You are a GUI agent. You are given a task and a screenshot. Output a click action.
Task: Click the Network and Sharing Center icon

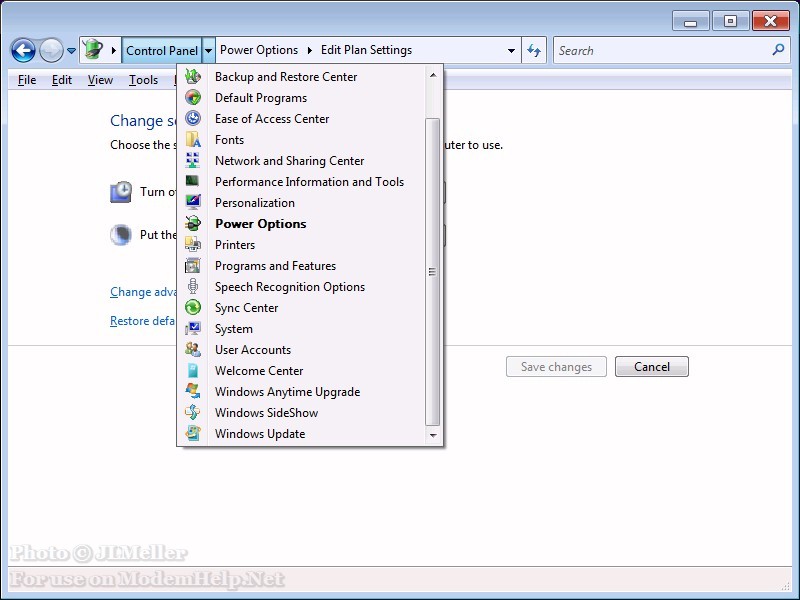coord(193,160)
